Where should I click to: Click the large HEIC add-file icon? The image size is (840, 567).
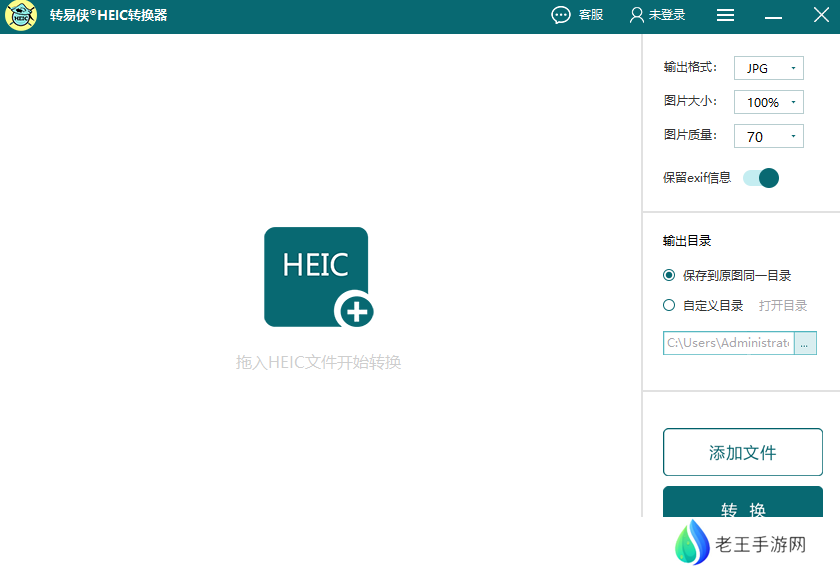tap(316, 276)
